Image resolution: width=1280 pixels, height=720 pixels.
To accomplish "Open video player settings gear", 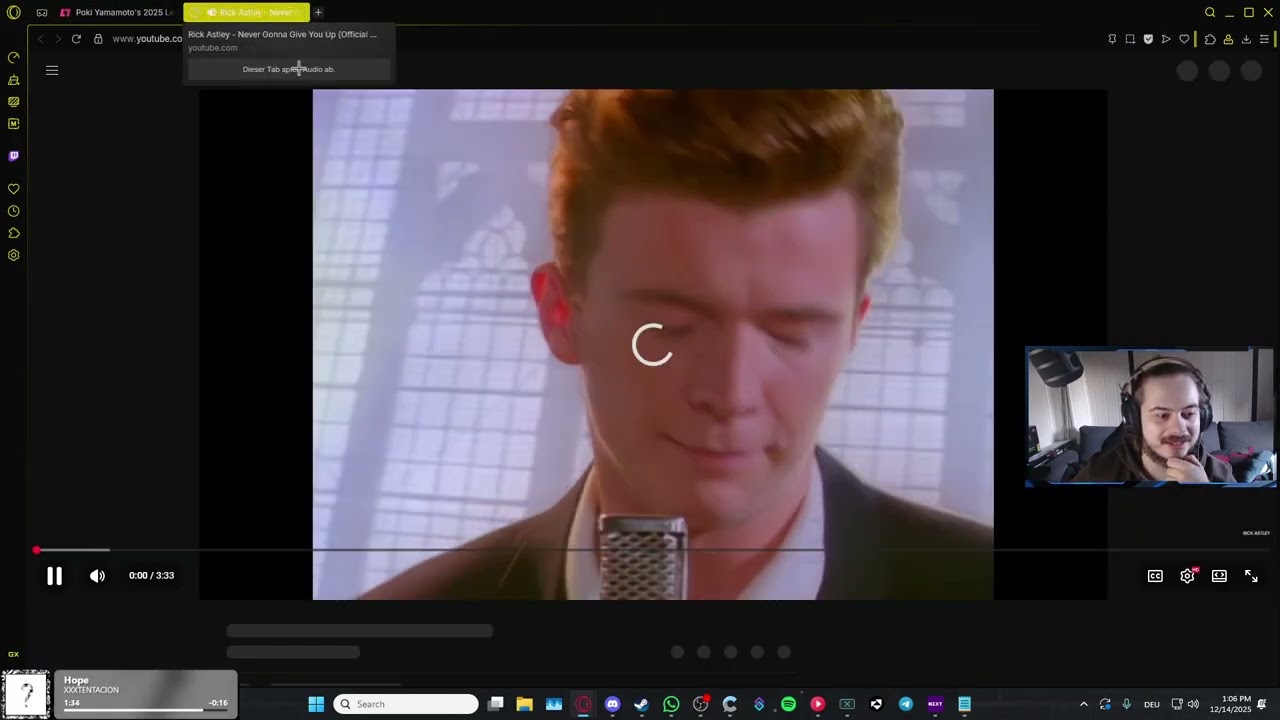I will pyautogui.click(x=1187, y=576).
